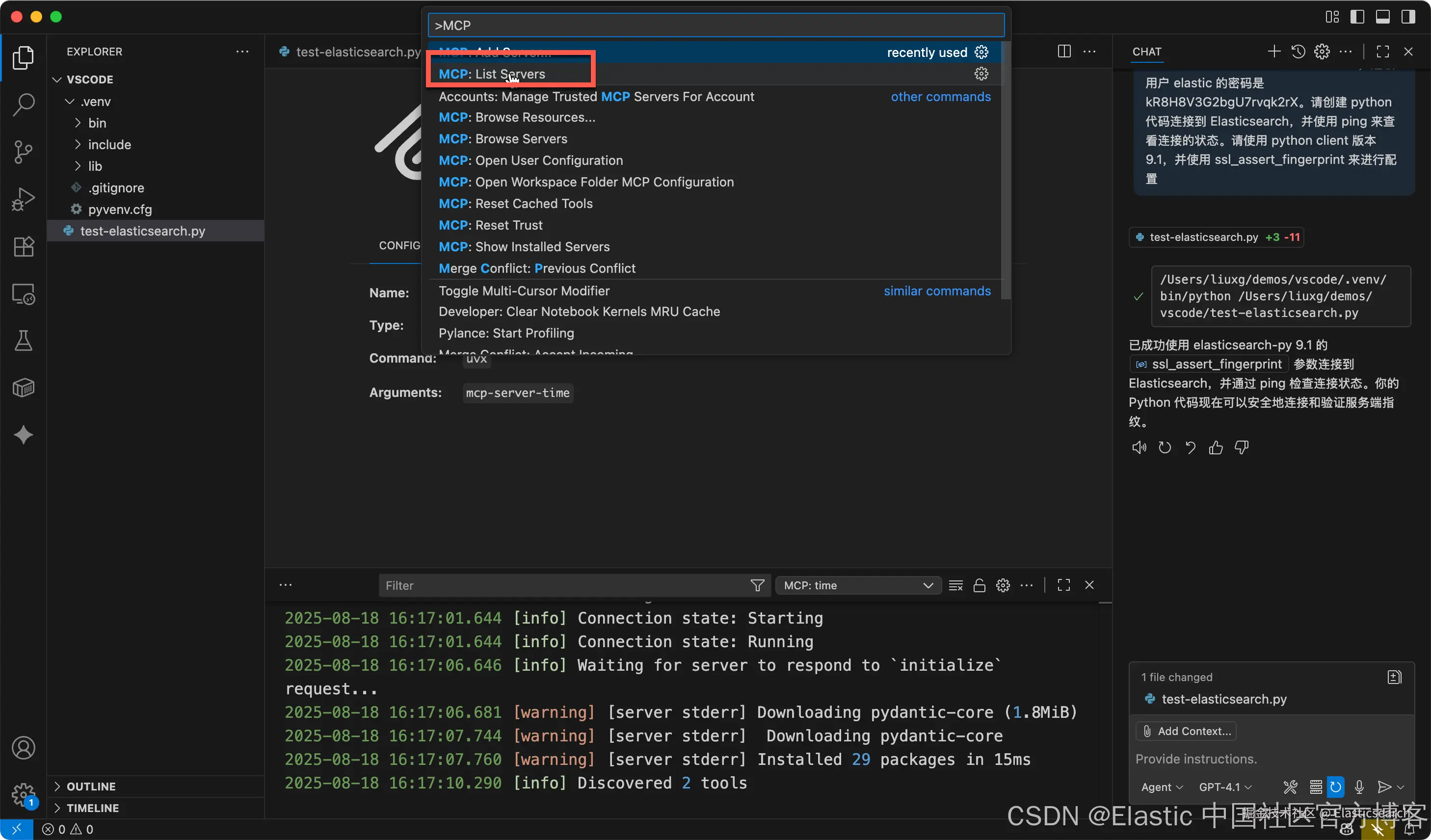This screenshot has height=840, width=1431.
Task: Click the command palette input field
Action: pos(716,26)
